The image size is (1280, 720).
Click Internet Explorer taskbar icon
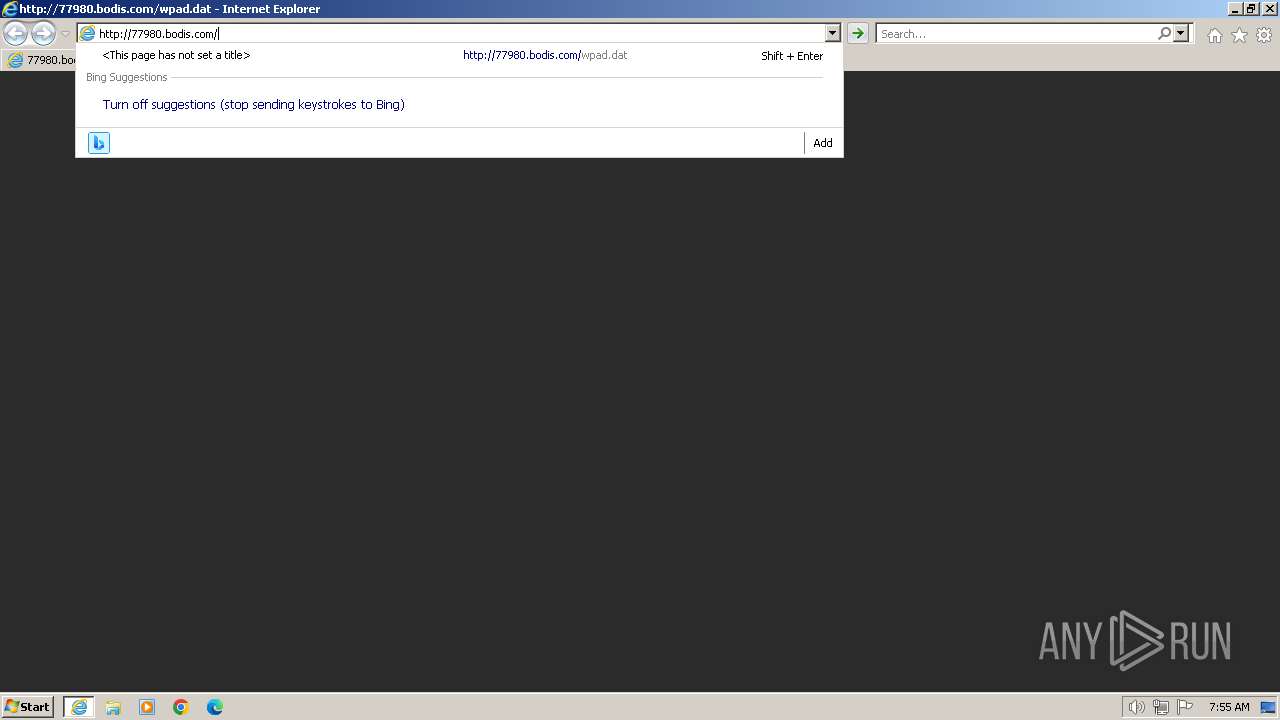point(79,707)
